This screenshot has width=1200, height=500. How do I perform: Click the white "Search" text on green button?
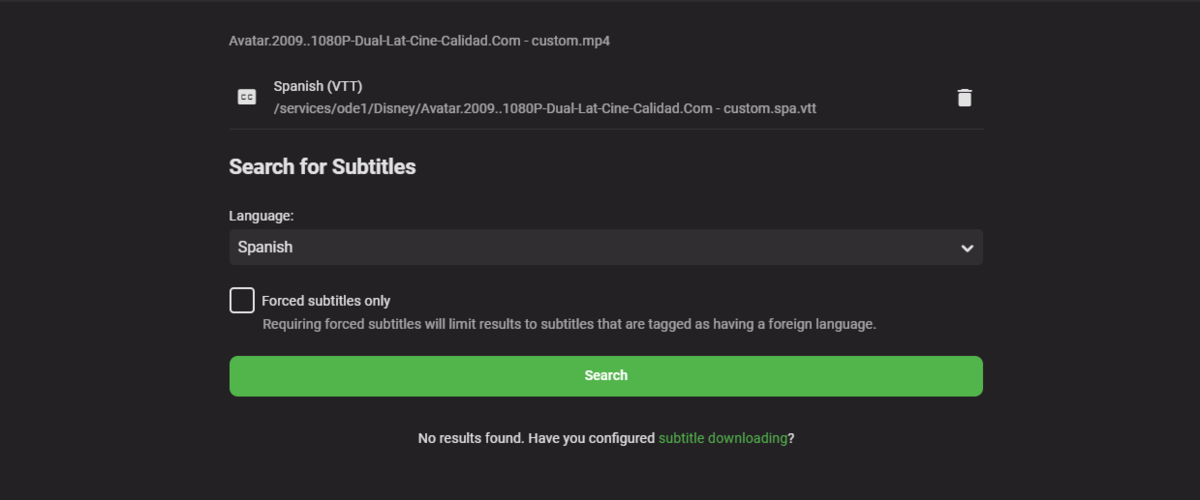(606, 376)
